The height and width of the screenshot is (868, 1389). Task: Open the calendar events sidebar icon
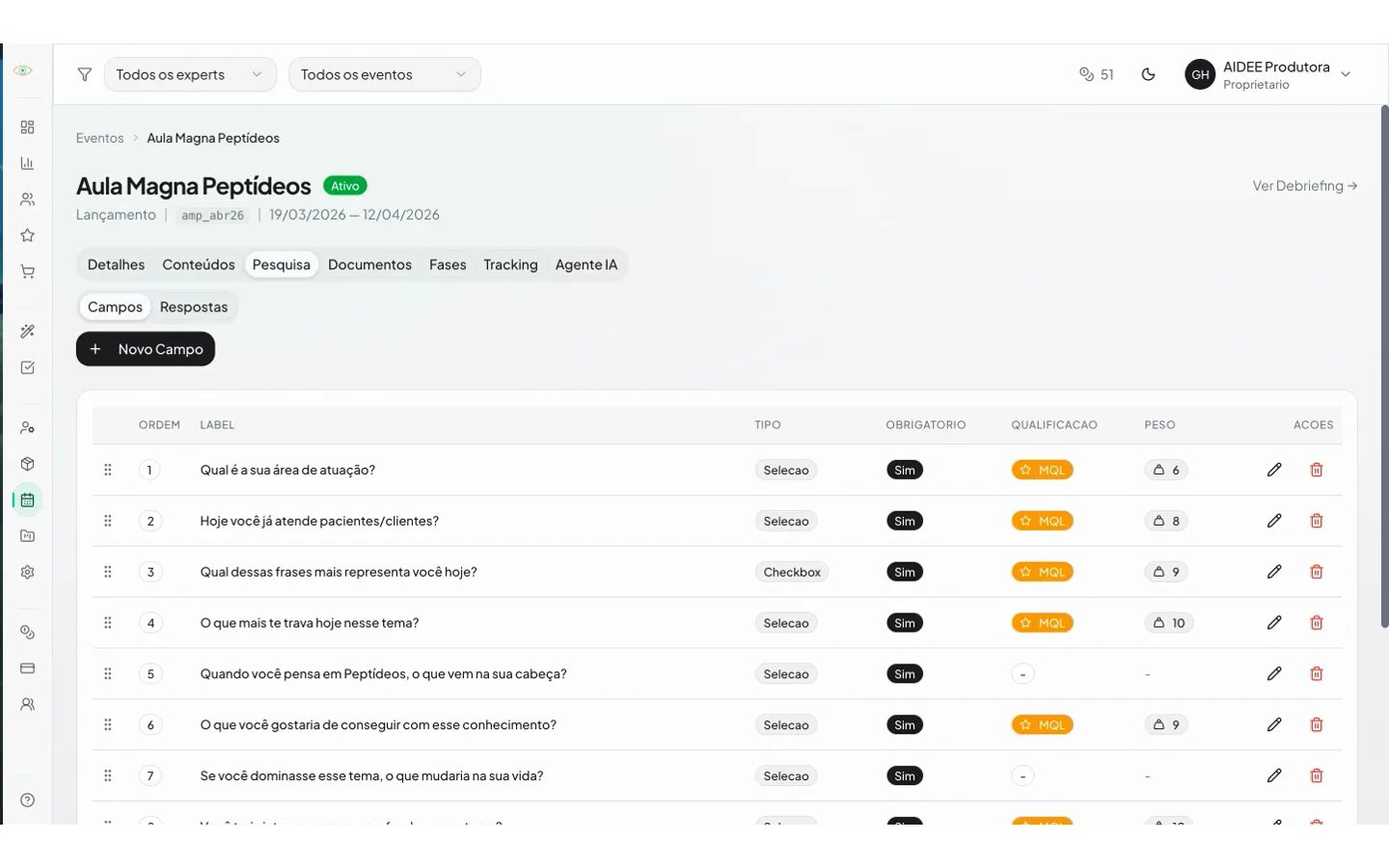pyautogui.click(x=28, y=500)
